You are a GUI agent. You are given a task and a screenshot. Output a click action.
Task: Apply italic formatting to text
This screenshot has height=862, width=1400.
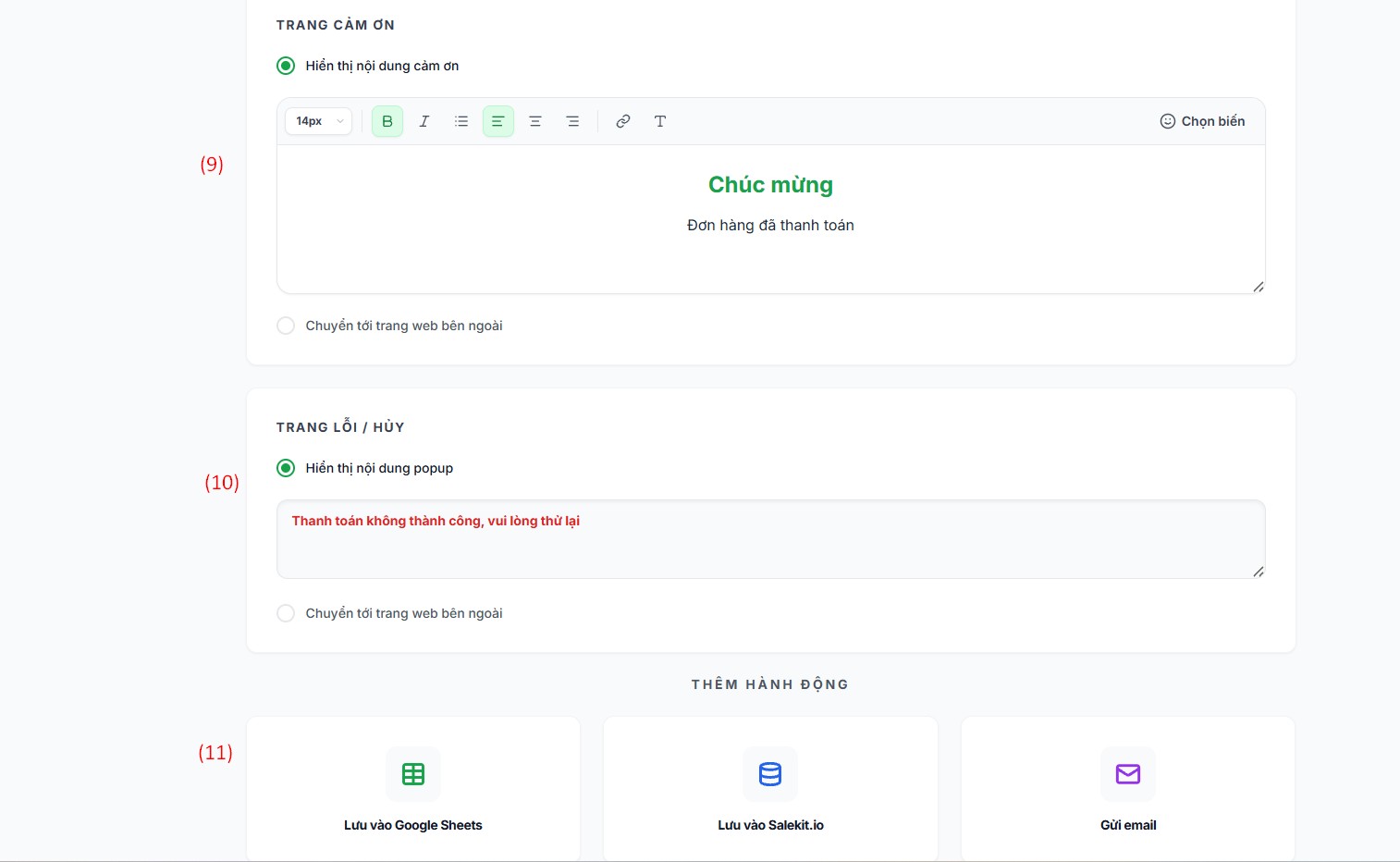(x=424, y=121)
